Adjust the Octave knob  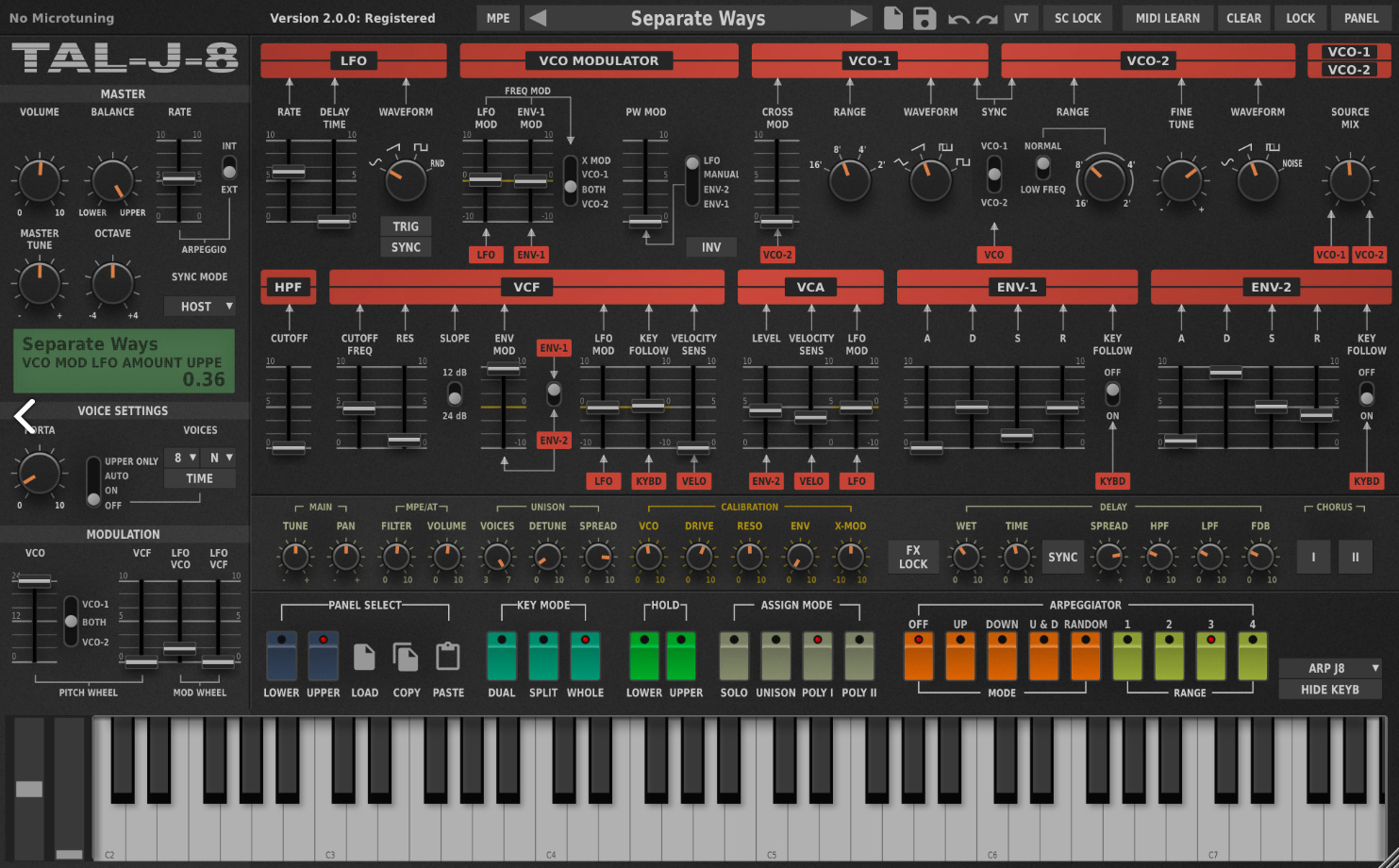point(112,283)
